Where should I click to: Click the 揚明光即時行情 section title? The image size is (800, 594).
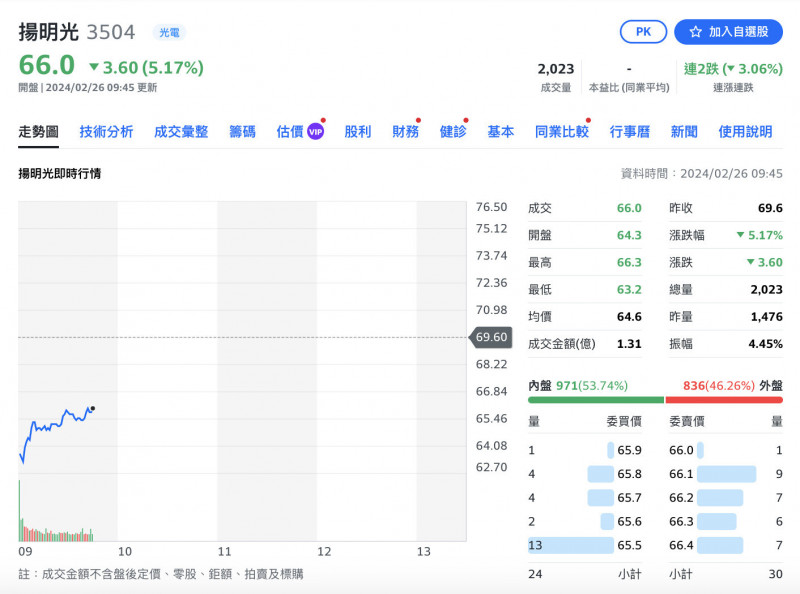(60, 174)
